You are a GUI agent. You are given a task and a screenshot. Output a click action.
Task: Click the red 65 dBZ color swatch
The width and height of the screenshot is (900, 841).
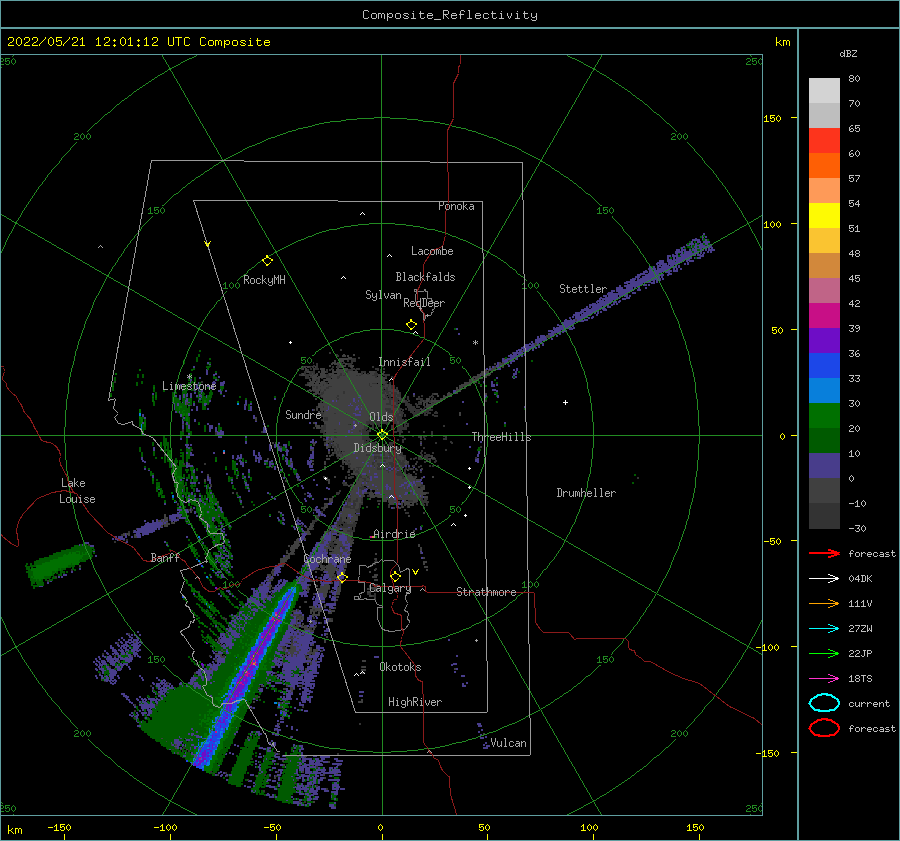click(824, 141)
